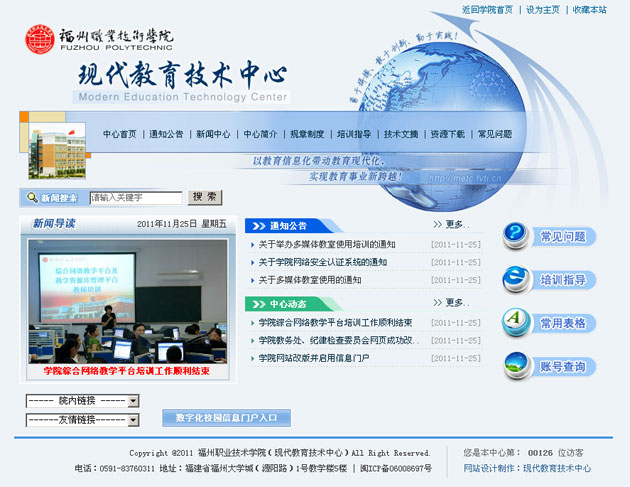Click the 培训指导 globe icon
630x487 pixels.
(517, 280)
